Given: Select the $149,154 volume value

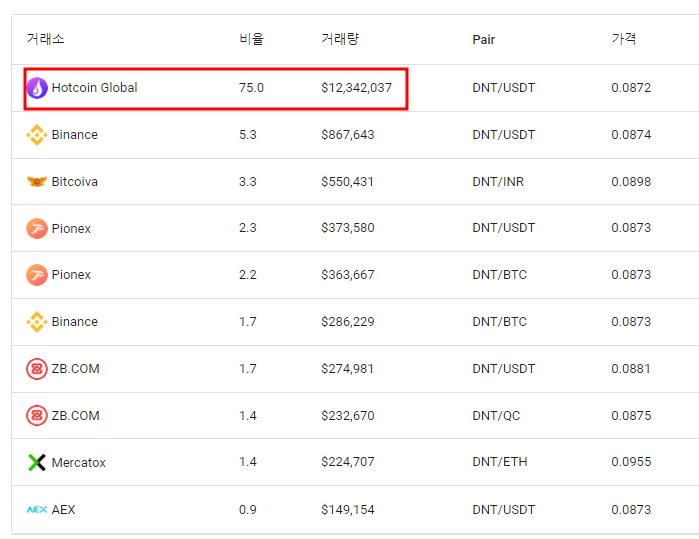Looking at the screenshot, I should [348, 510].
